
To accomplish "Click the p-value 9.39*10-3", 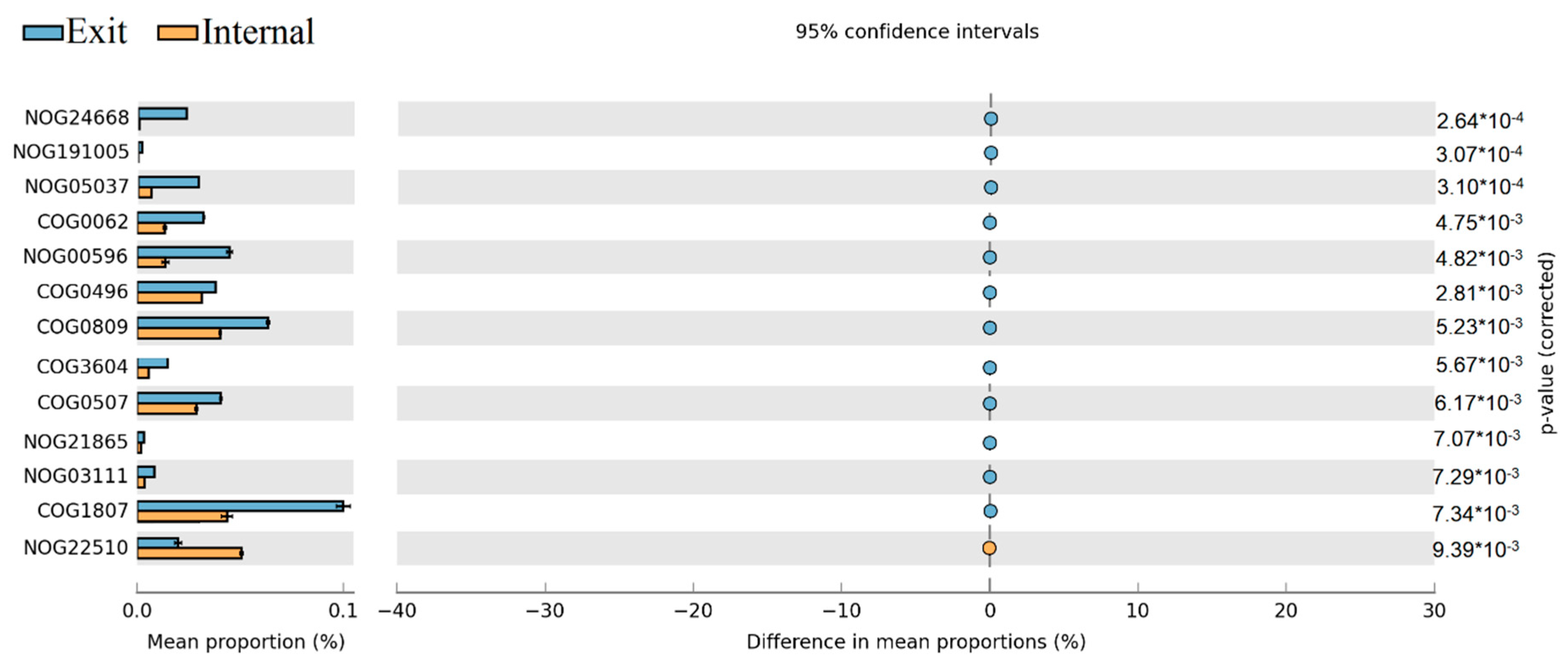I will (x=1475, y=549).
